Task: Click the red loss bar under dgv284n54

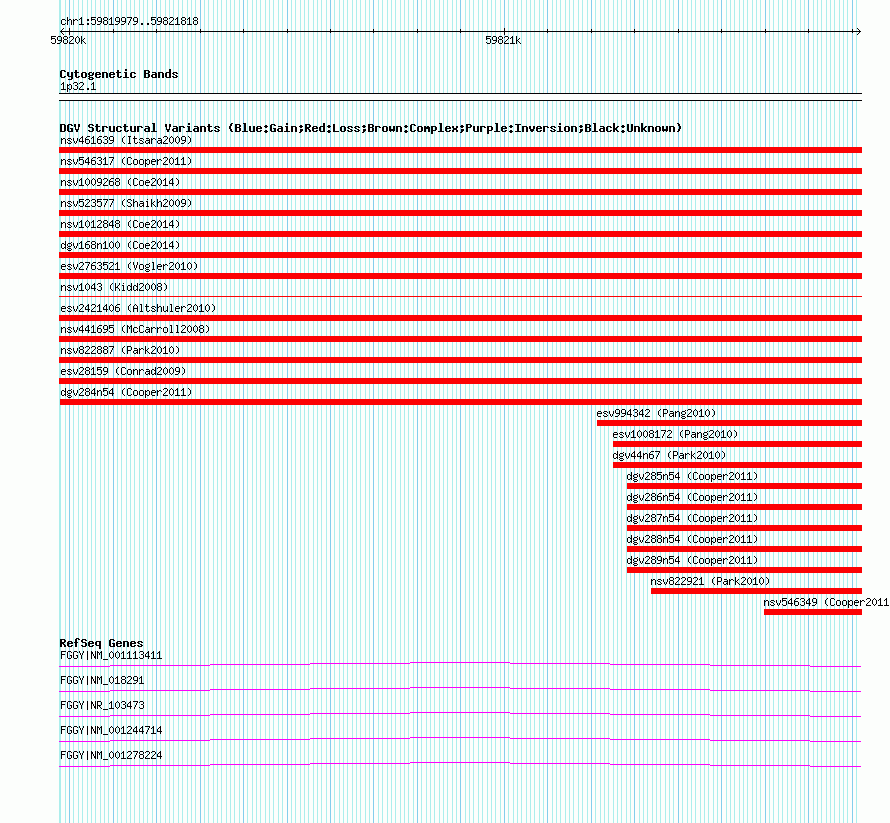Action: click(x=460, y=402)
